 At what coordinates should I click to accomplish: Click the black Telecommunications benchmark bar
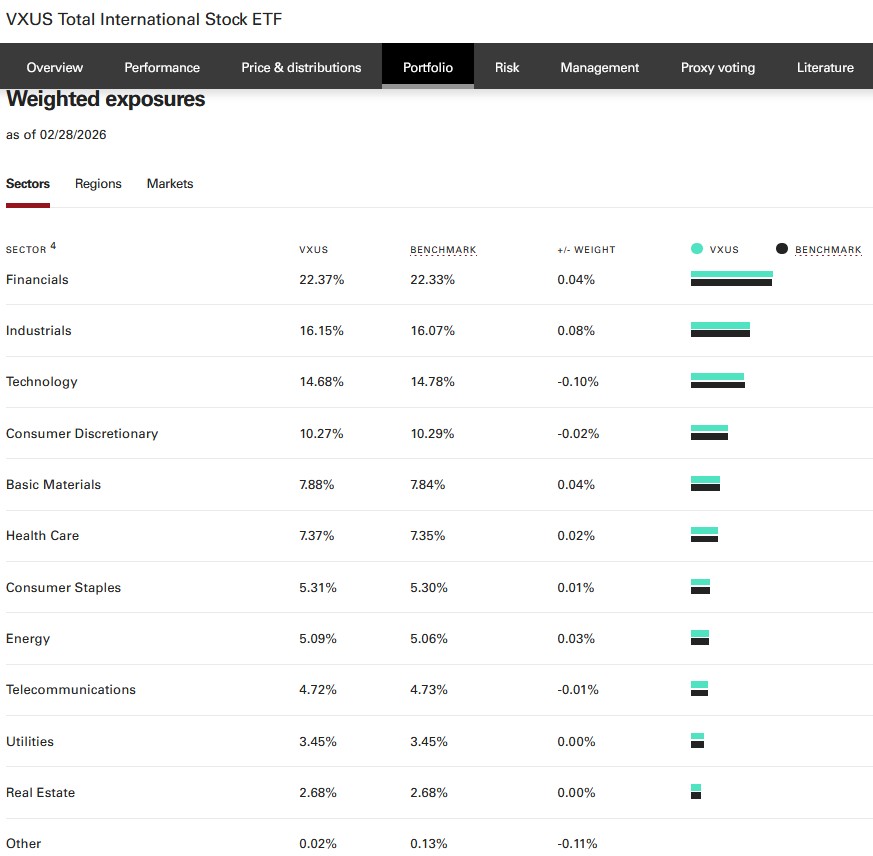(x=699, y=693)
